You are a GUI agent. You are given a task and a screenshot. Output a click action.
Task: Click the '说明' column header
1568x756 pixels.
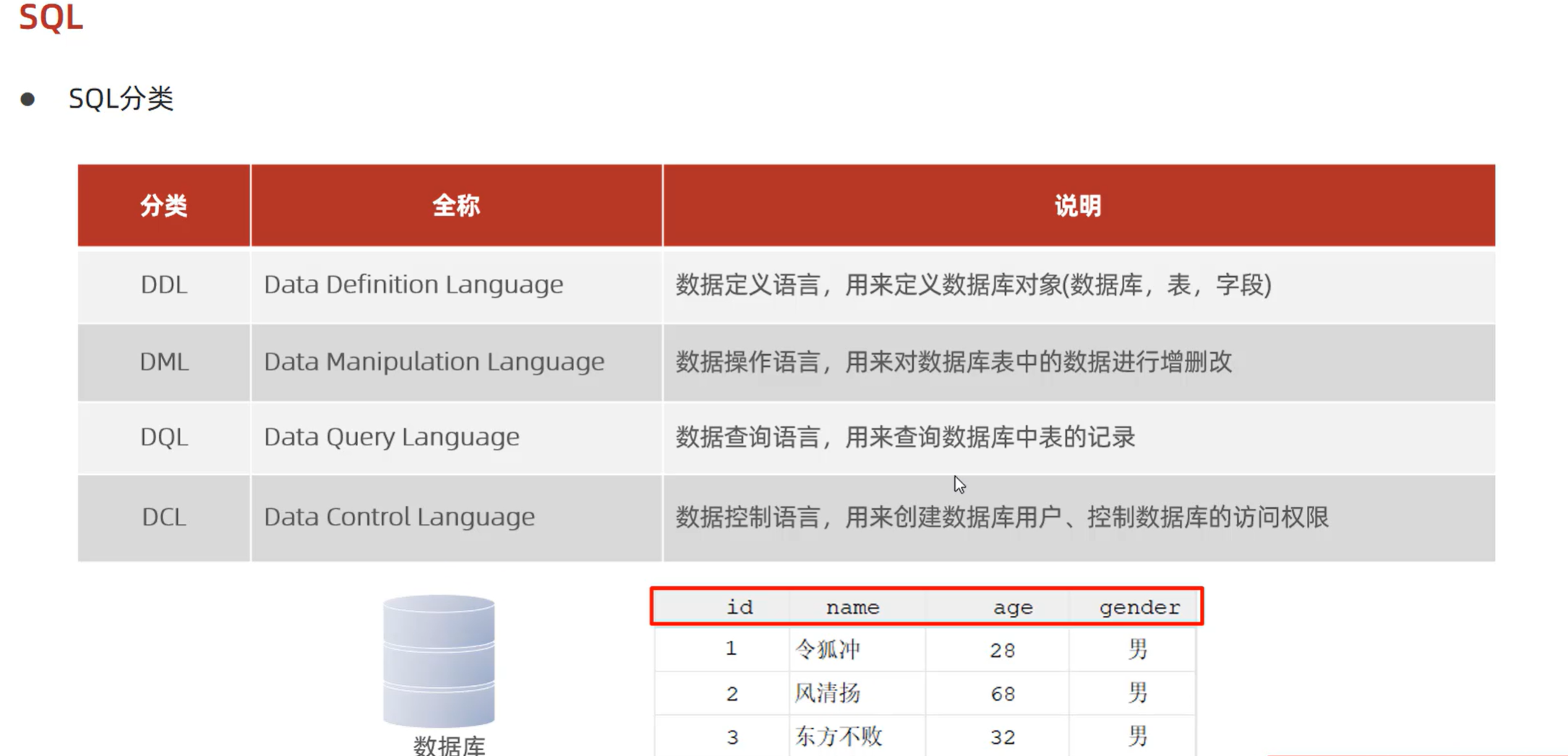(1079, 206)
